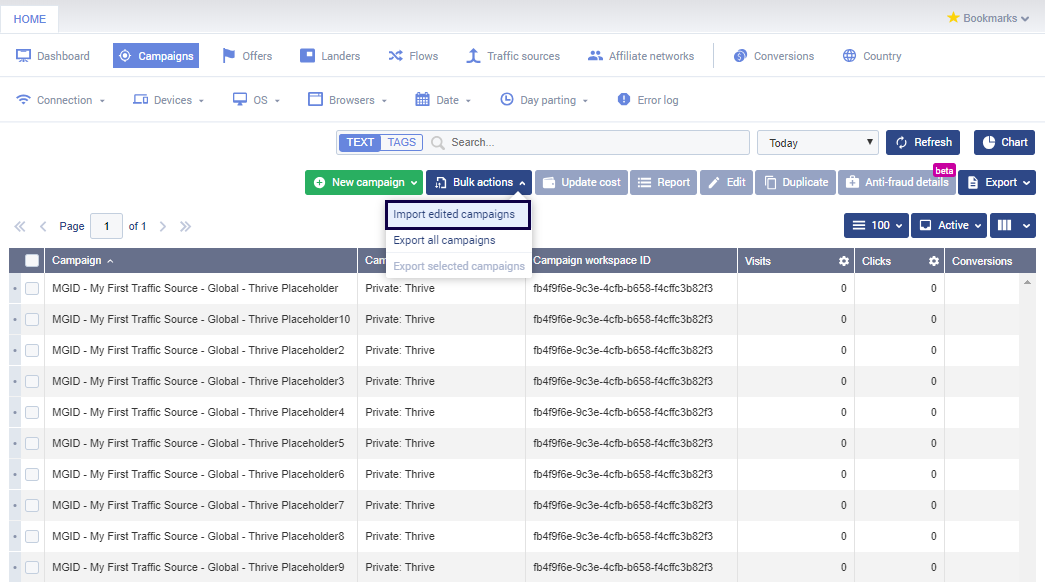Check the Thrive Placeholder10 campaign row checkbox
Image resolution: width=1045 pixels, height=582 pixels.
click(x=32, y=319)
